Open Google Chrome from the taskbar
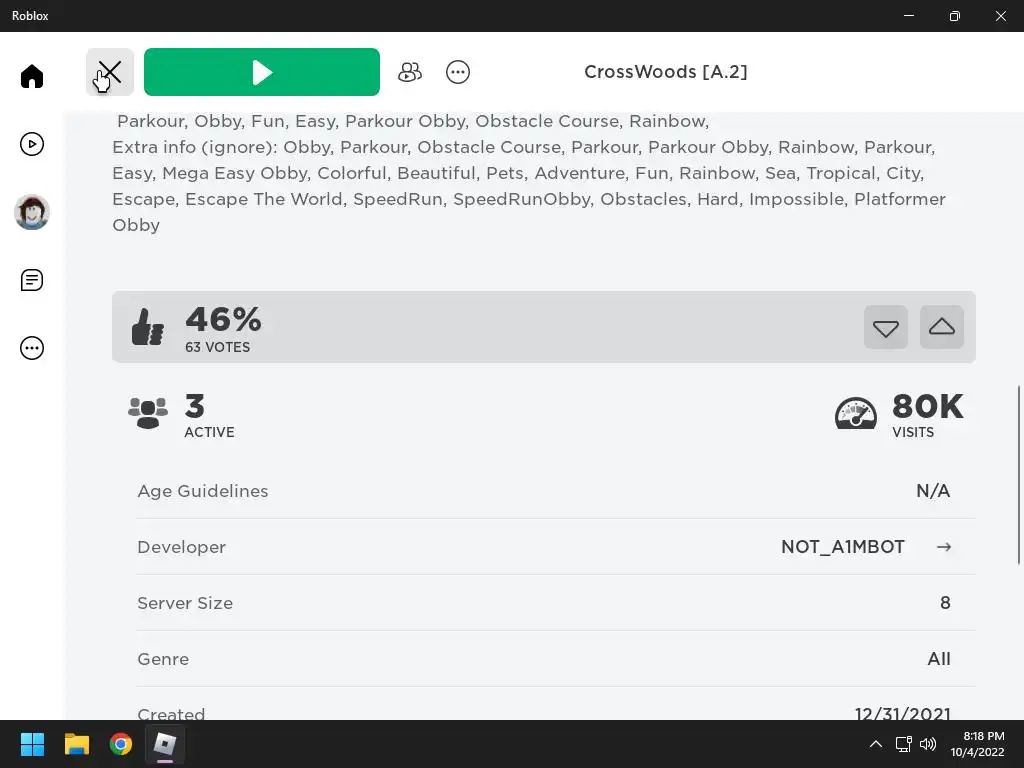The image size is (1024, 768). (121, 744)
